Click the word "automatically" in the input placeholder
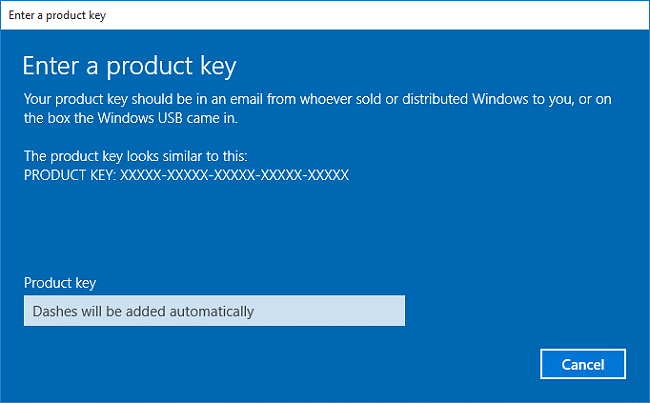 pyautogui.click(x=215, y=311)
